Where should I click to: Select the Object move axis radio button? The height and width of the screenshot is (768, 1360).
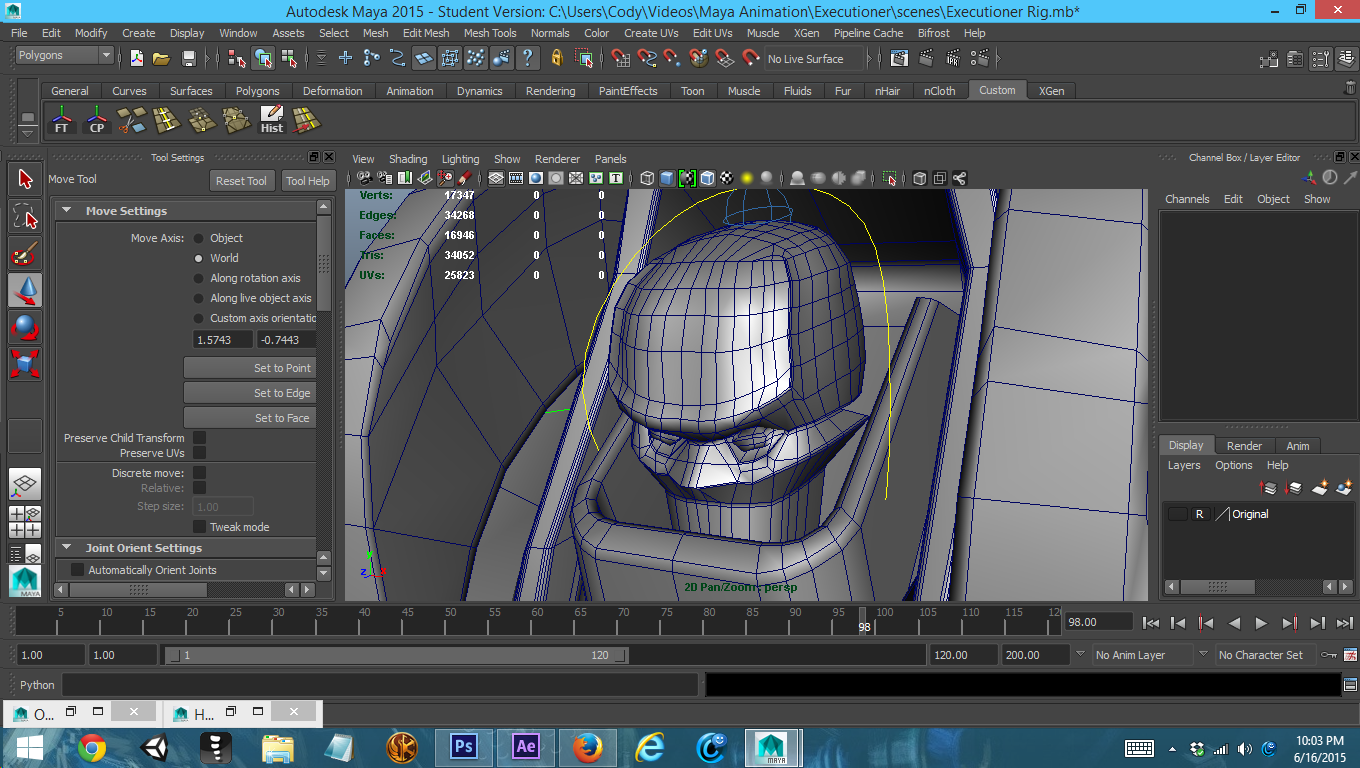pyautogui.click(x=198, y=238)
